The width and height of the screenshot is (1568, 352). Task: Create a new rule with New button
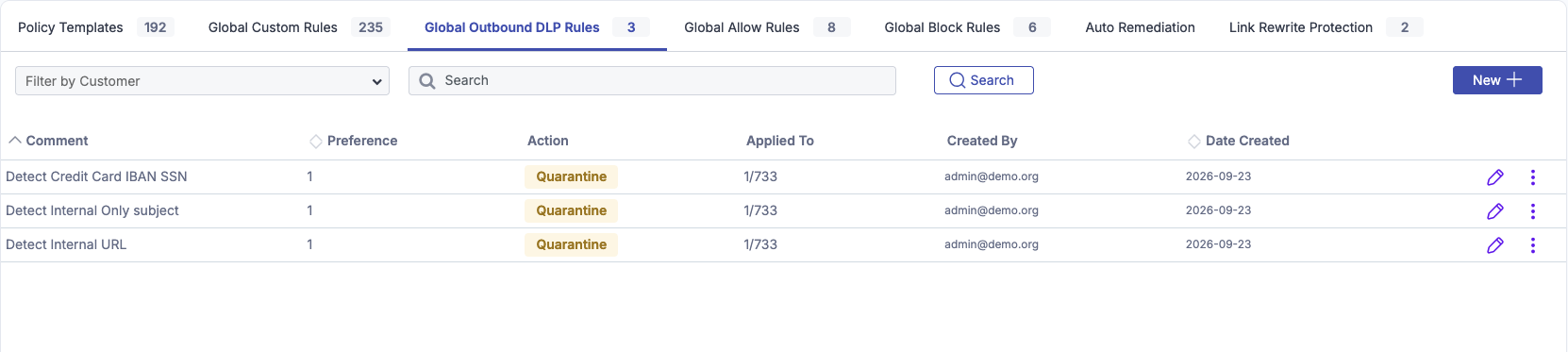(x=1497, y=80)
